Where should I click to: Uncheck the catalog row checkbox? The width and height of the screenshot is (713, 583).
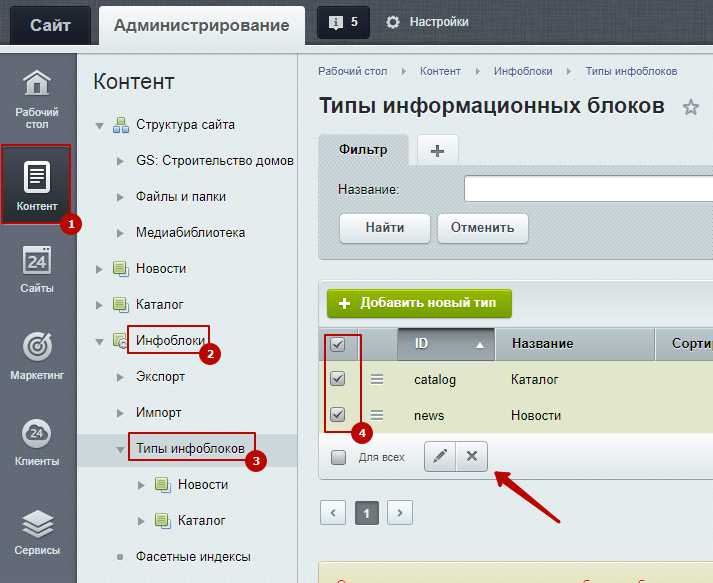coord(337,378)
